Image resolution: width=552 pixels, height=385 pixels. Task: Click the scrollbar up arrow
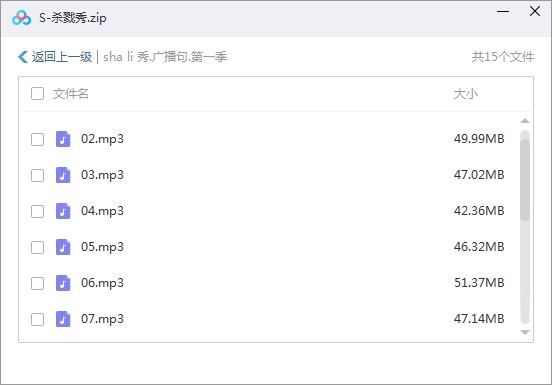(x=525, y=121)
